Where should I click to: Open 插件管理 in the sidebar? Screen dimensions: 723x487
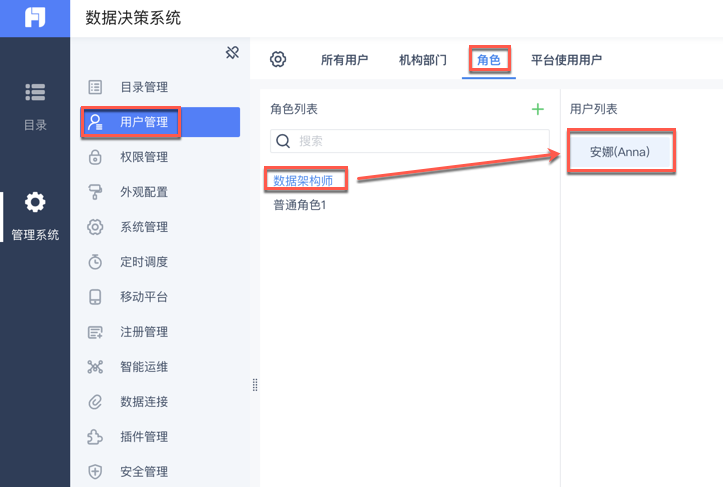click(x=143, y=437)
